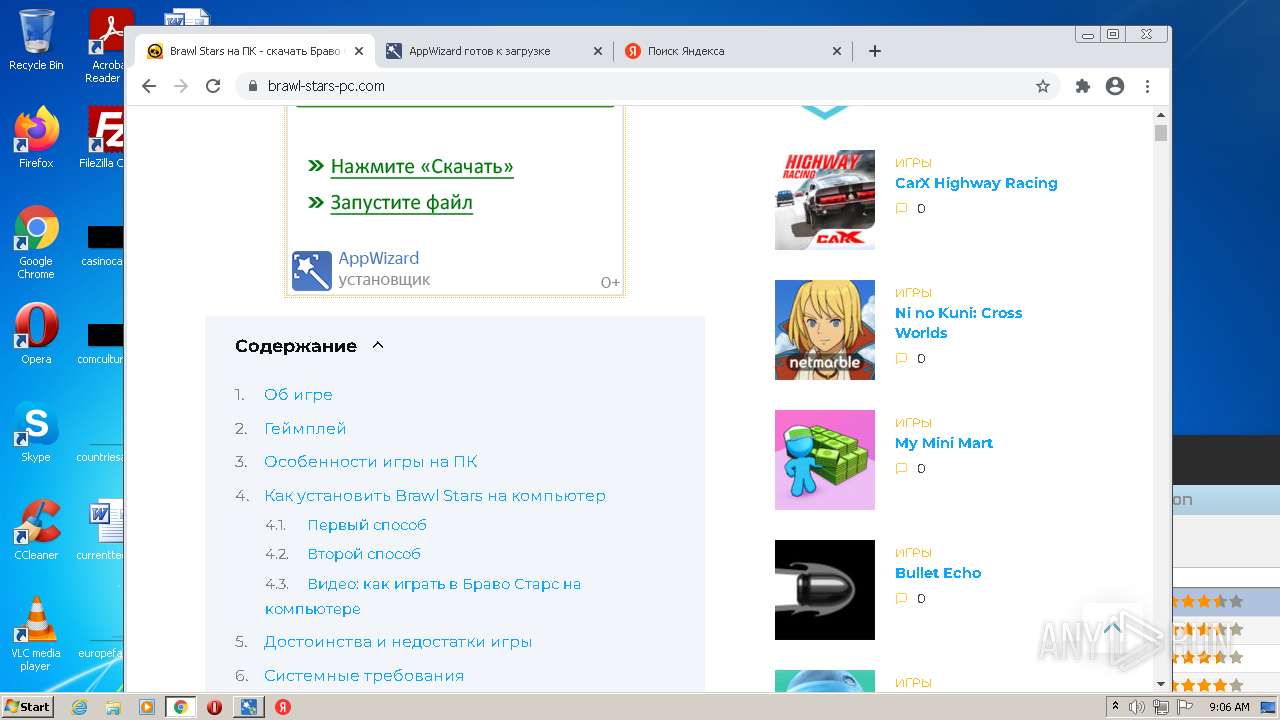The width and height of the screenshot is (1280, 720).
Task: Open the File Explorer taskbar icon
Action: point(113,707)
